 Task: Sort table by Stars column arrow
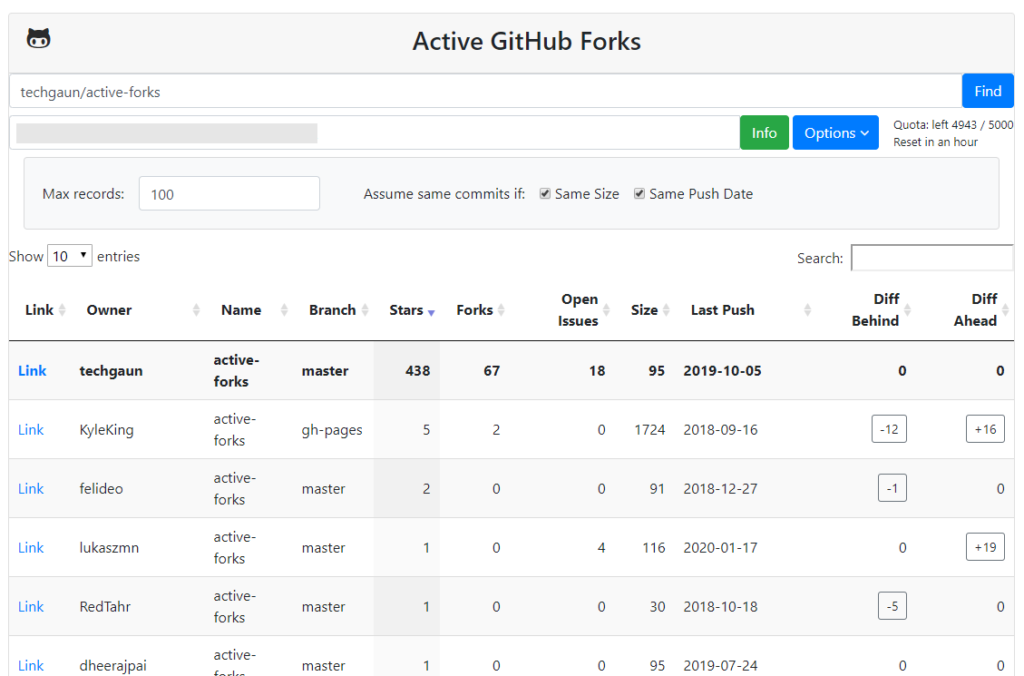(x=431, y=312)
